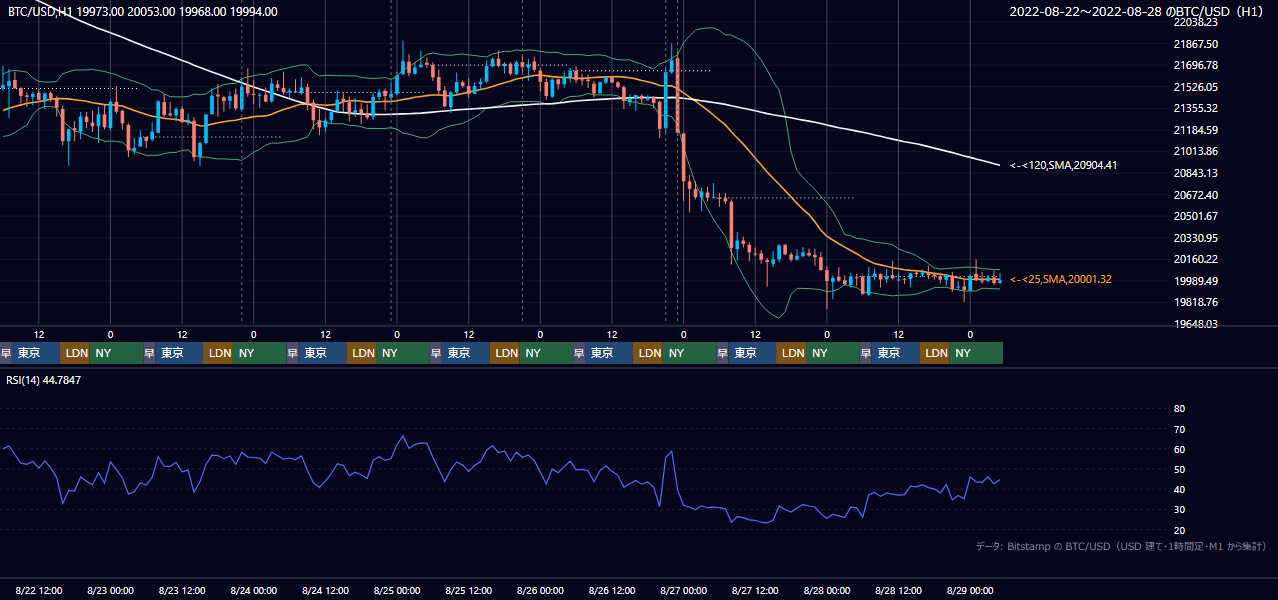Image resolution: width=1278 pixels, height=600 pixels.
Task: Click the RSI 40 level label
Action: pyautogui.click(x=1179, y=489)
